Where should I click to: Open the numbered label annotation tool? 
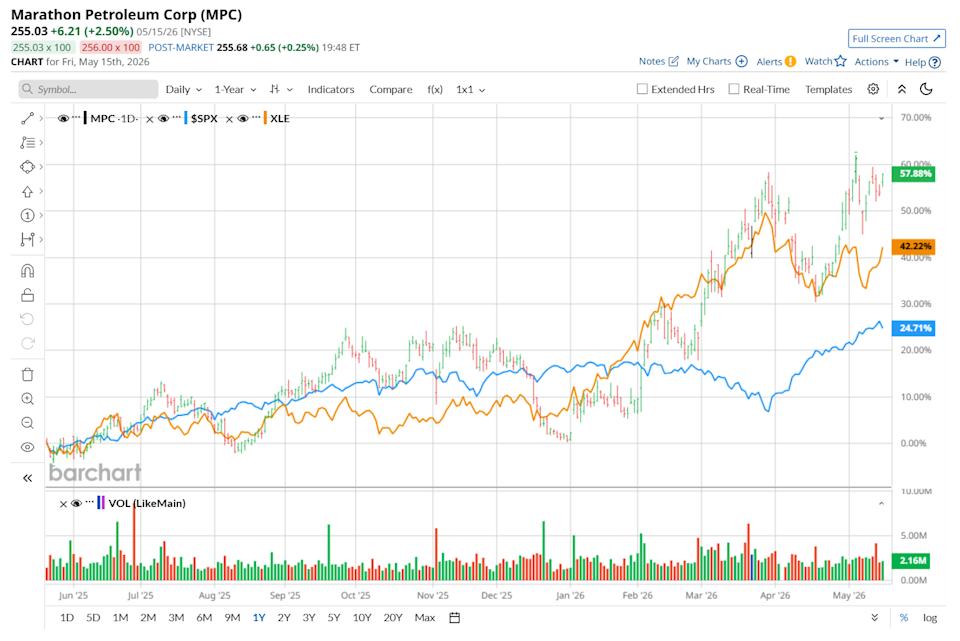point(28,216)
